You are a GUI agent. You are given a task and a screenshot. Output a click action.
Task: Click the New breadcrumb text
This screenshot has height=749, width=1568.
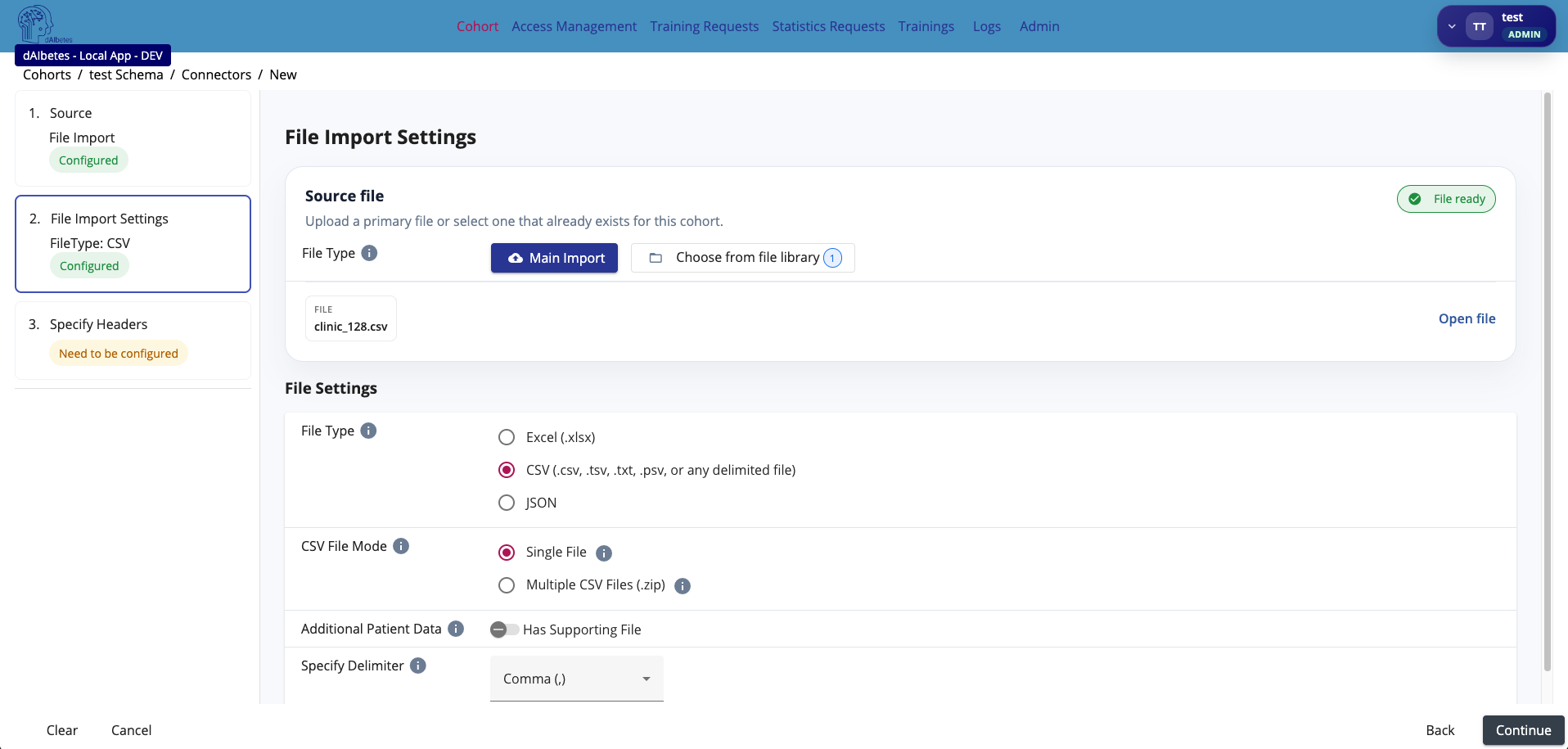[283, 74]
